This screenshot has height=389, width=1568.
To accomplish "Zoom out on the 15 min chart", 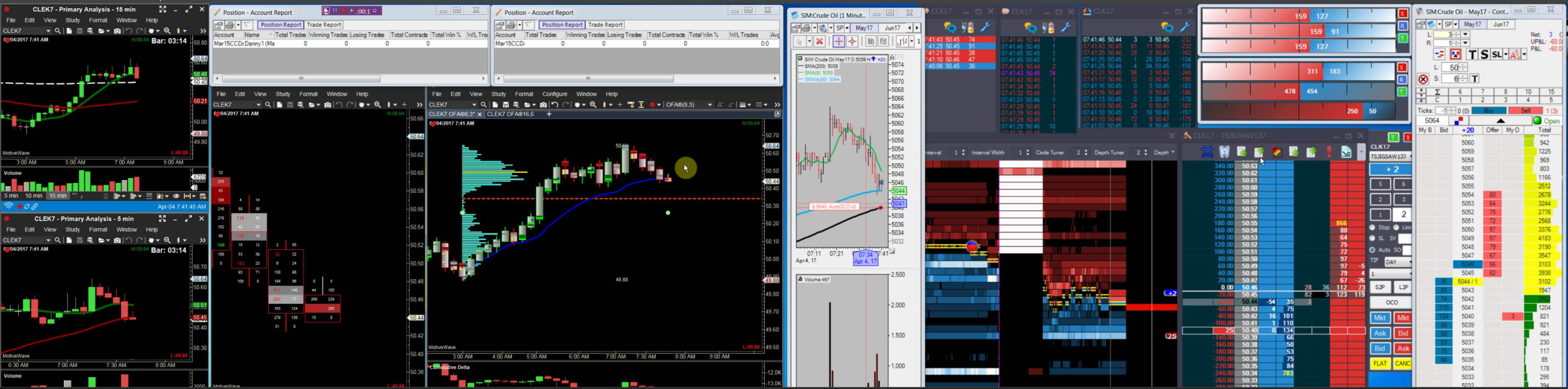I will tap(167, 31).
